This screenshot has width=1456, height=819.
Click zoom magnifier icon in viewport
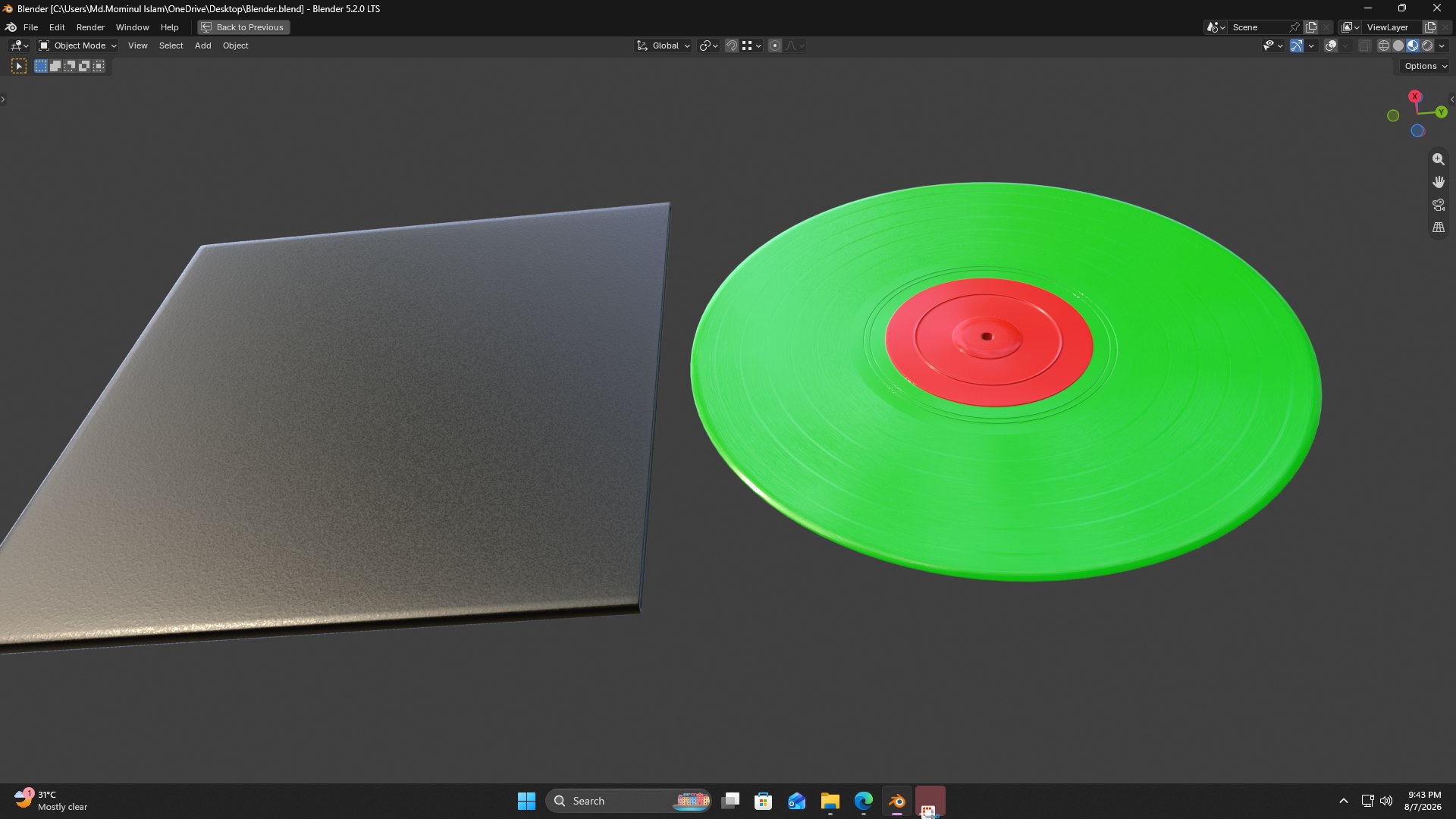click(x=1438, y=159)
